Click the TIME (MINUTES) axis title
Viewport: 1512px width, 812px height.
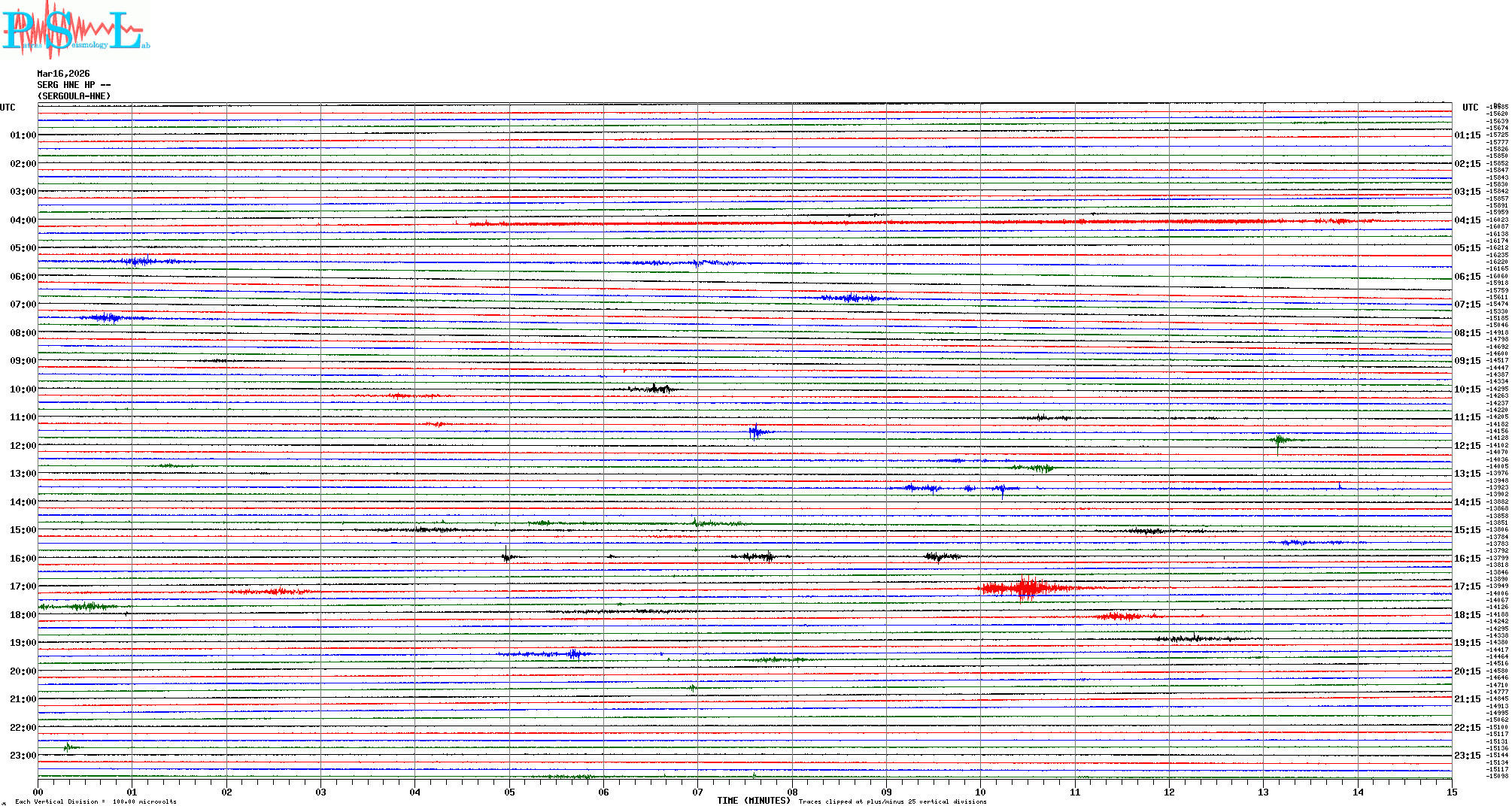(754, 801)
